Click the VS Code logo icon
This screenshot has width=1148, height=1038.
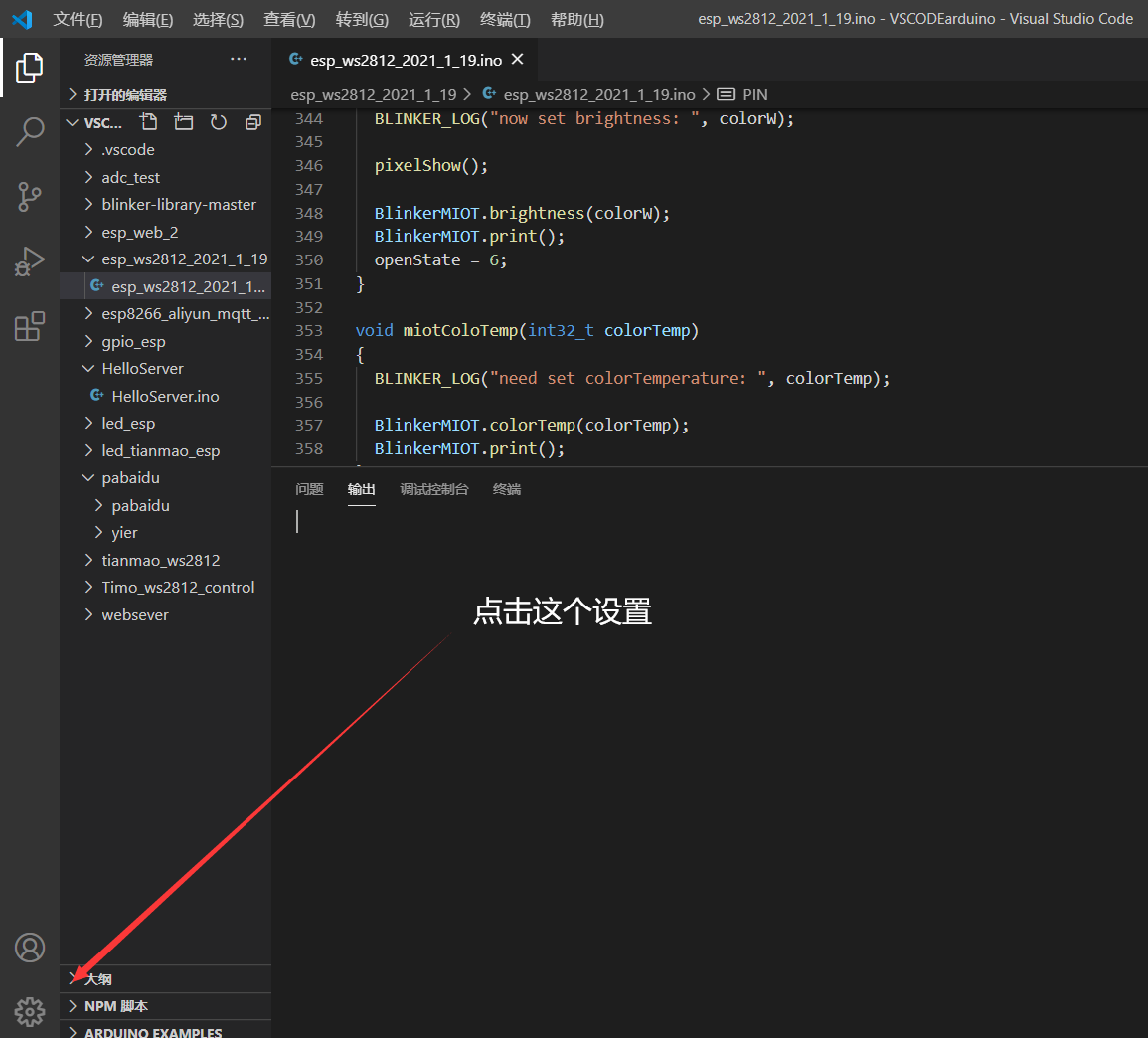pyautogui.click(x=22, y=19)
